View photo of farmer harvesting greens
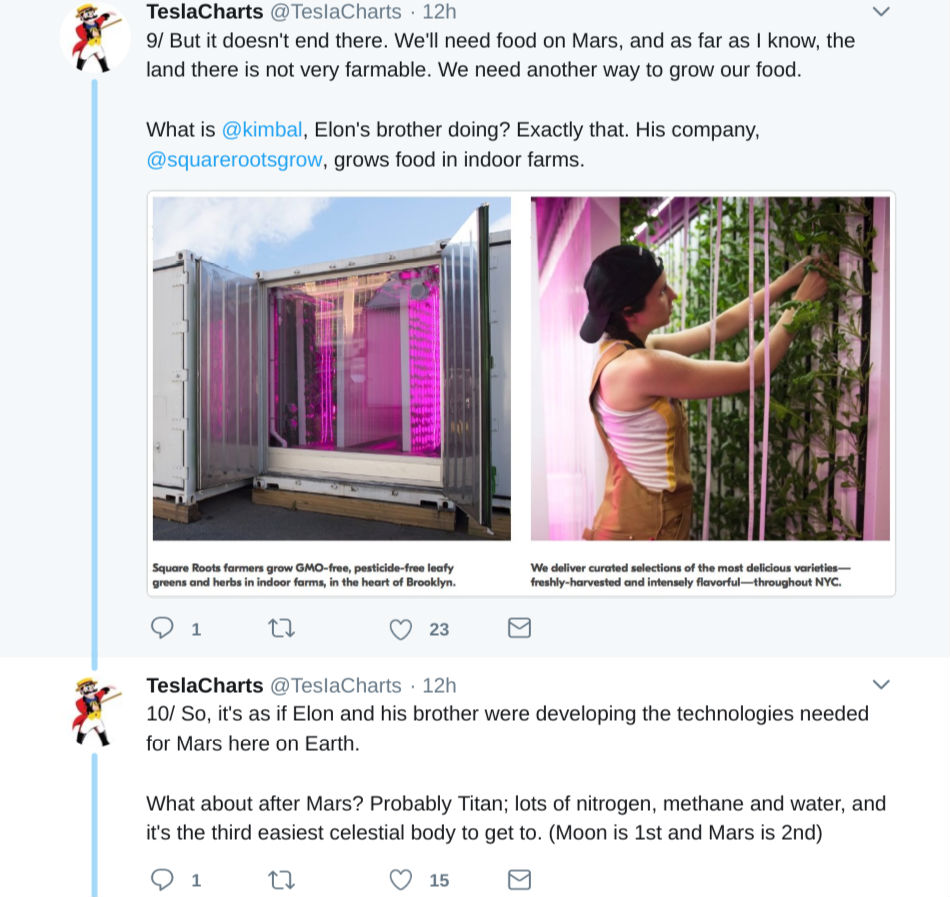This screenshot has height=897, width=950. click(710, 368)
